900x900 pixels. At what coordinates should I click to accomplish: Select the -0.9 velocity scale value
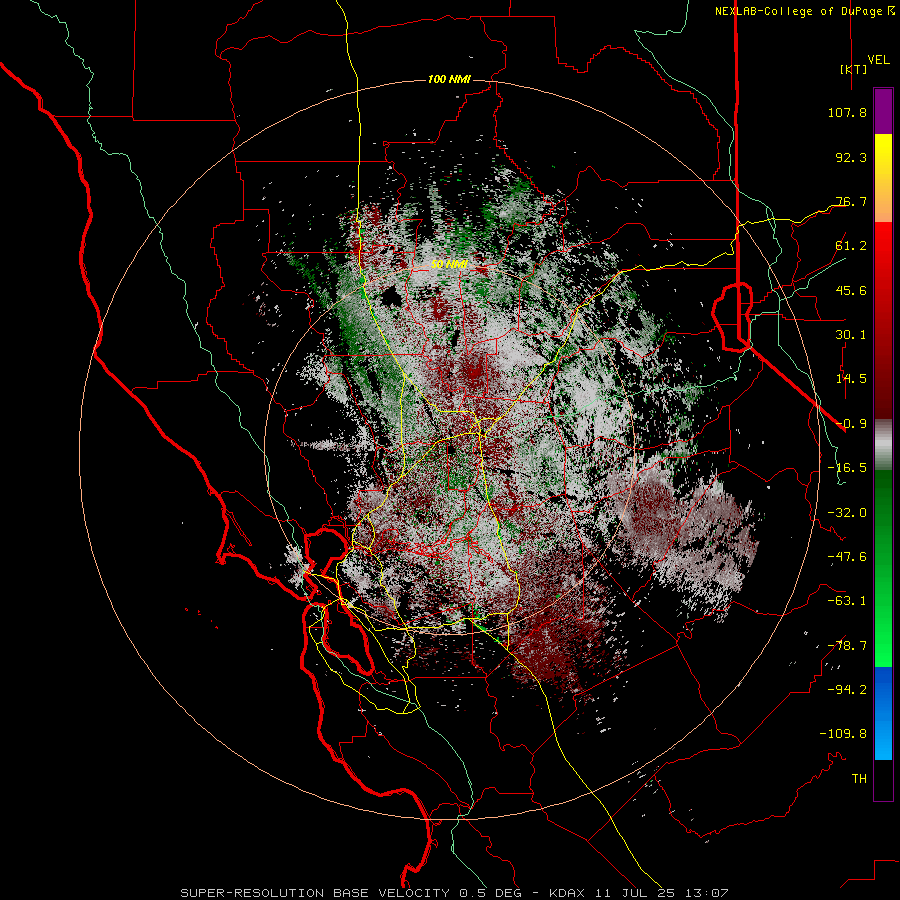pyautogui.click(x=851, y=424)
